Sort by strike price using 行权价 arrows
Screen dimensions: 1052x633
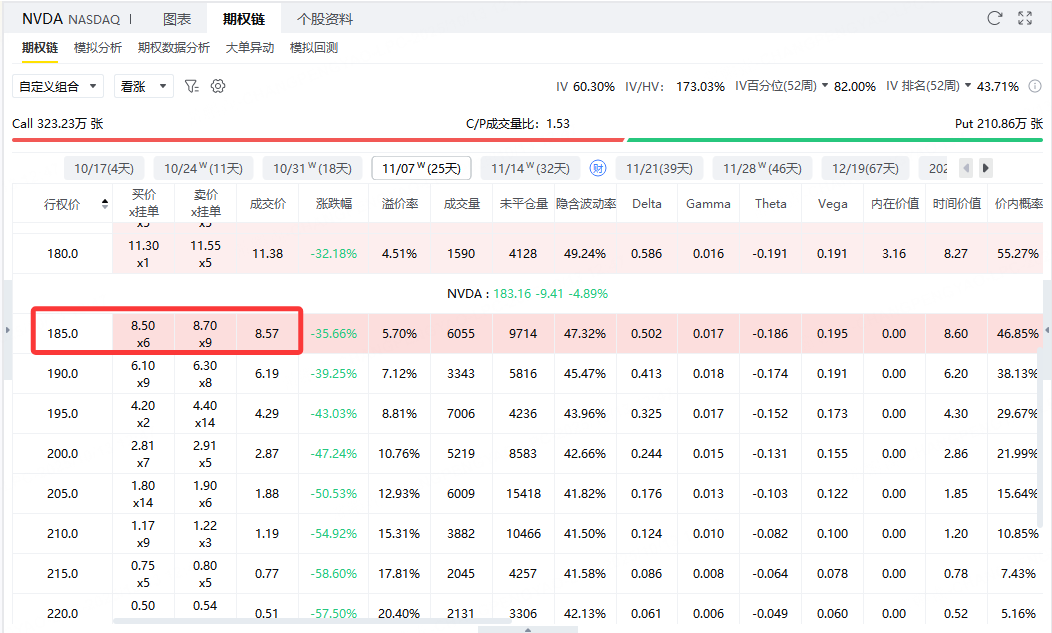tap(105, 203)
